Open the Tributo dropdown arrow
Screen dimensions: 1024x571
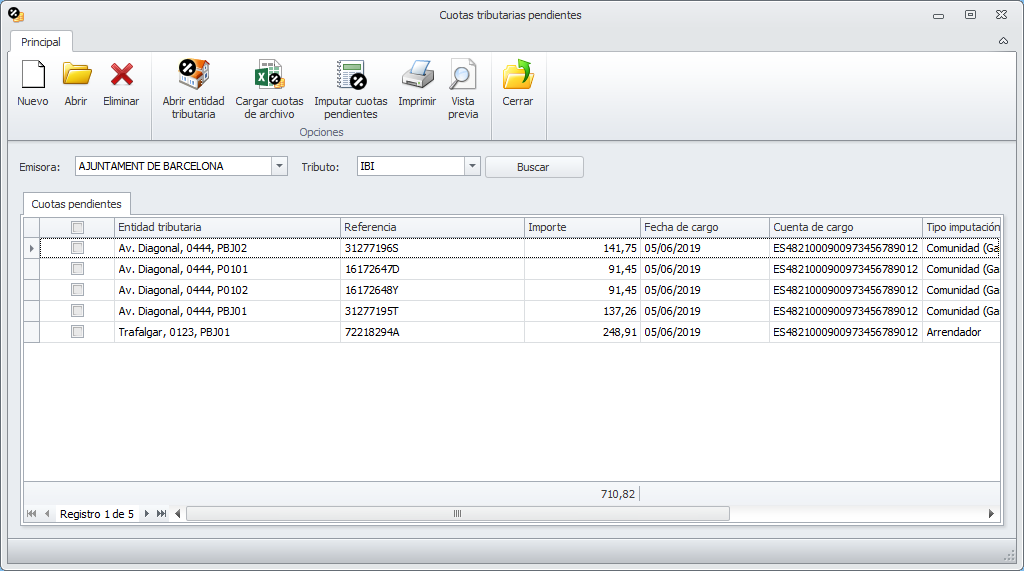click(x=473, y=167)
